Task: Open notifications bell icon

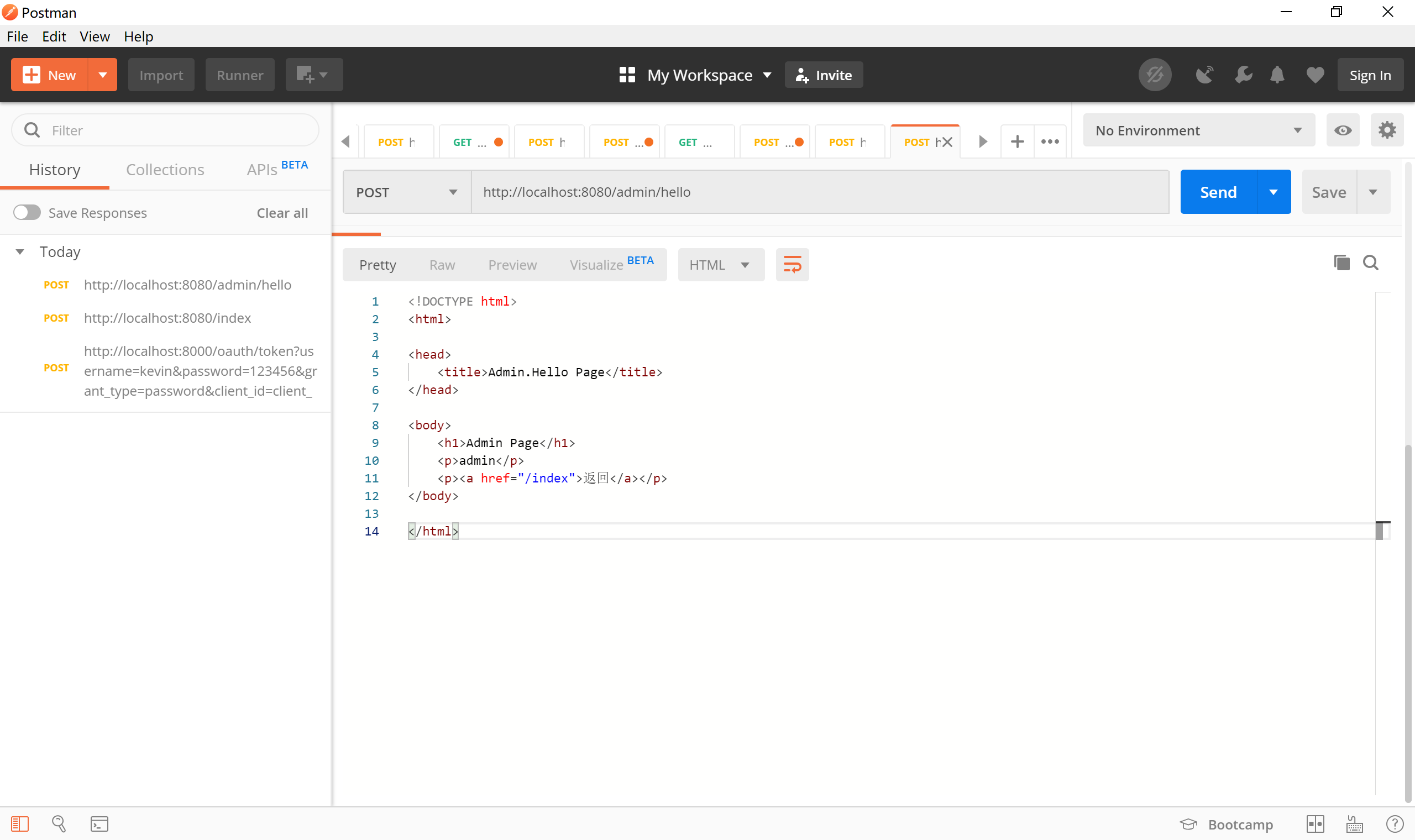Action: (1277, 75)
